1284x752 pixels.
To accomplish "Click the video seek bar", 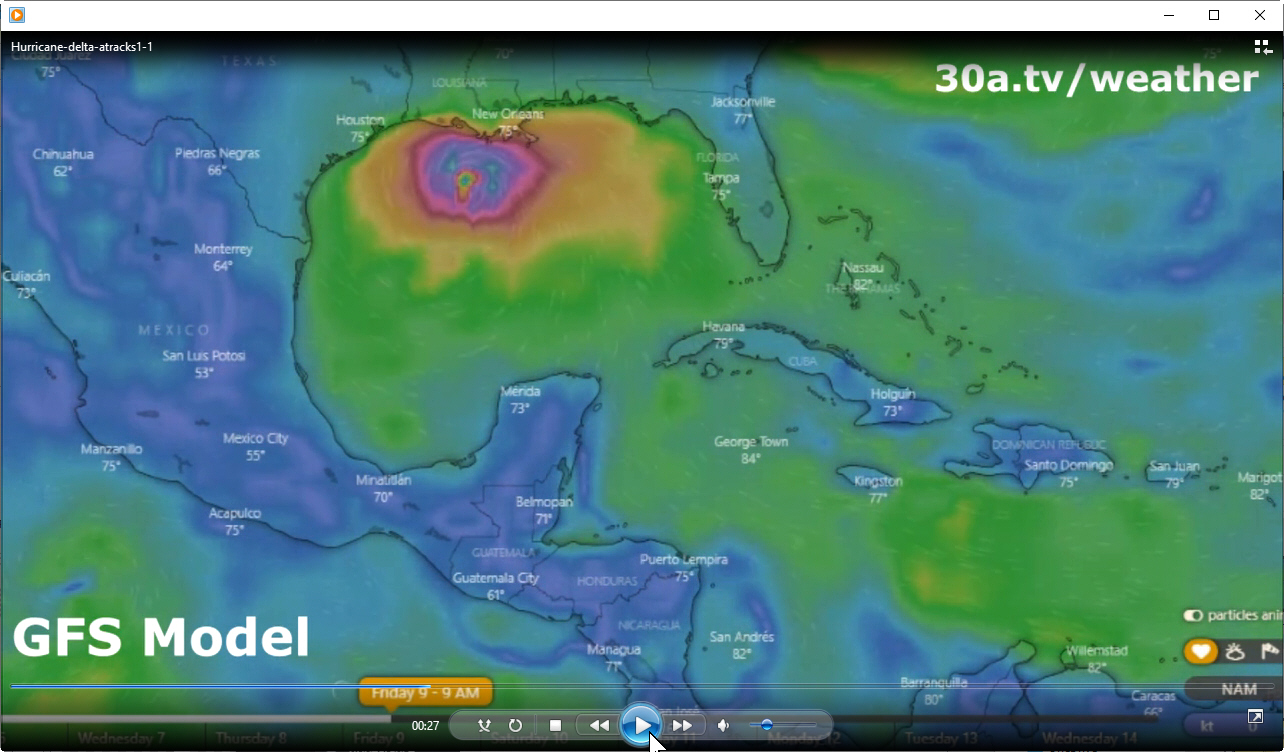I will pos(640,686).
